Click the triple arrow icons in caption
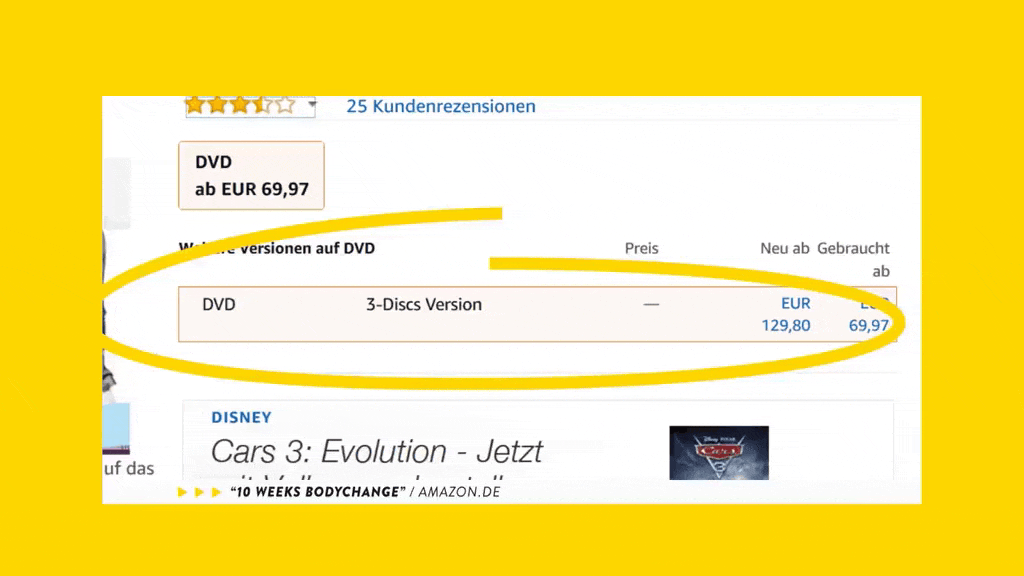 199,492
